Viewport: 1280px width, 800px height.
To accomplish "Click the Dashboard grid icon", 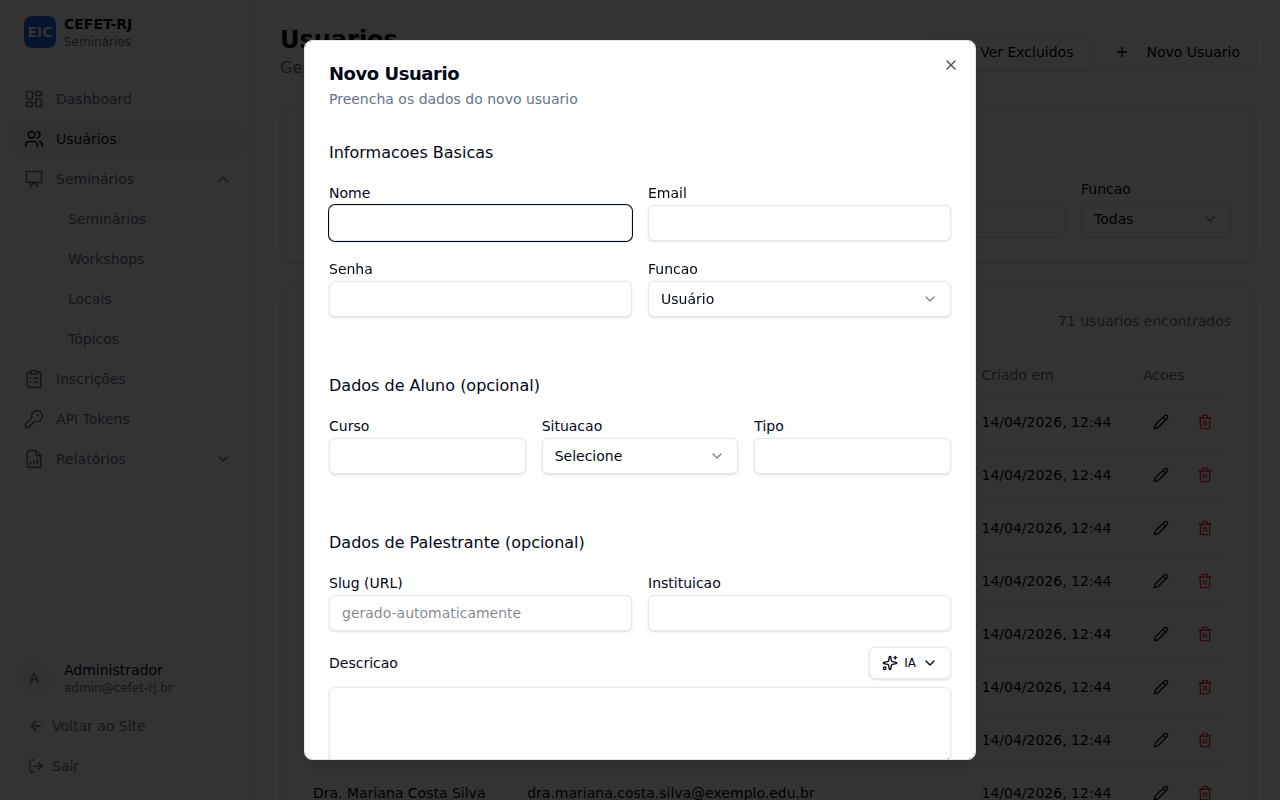I will [34, 99].
